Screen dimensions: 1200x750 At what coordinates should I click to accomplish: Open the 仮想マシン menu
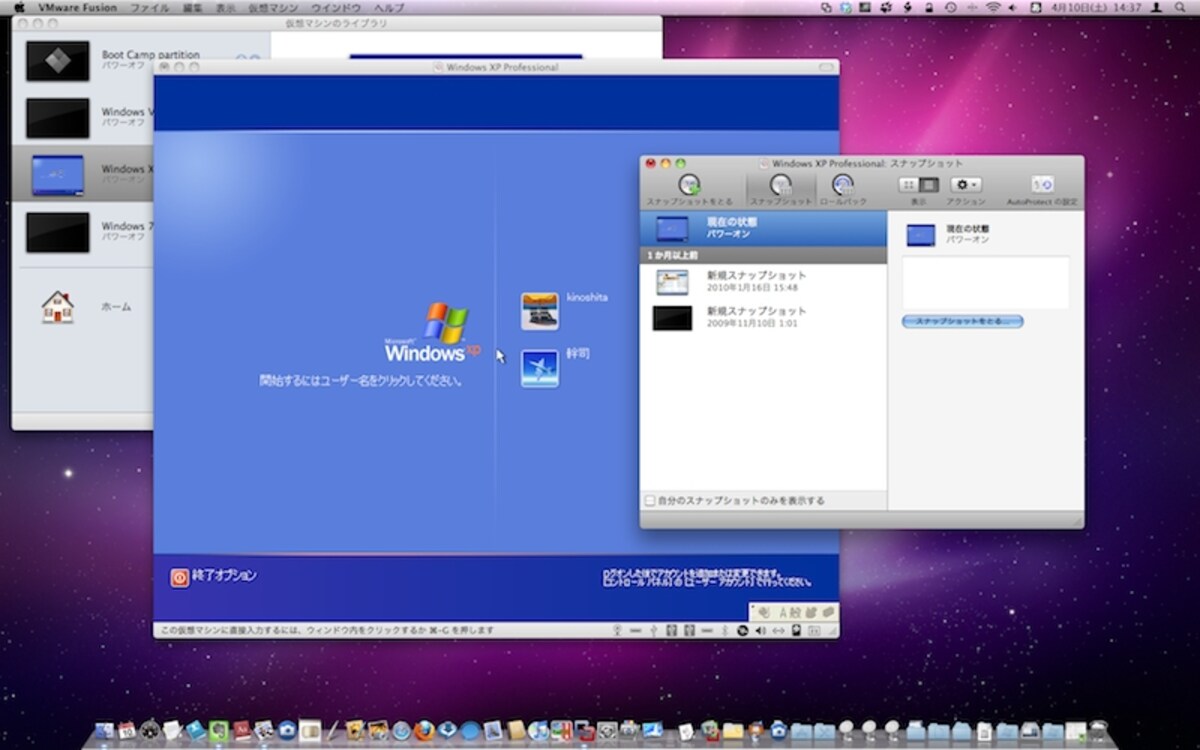[273, 8]
